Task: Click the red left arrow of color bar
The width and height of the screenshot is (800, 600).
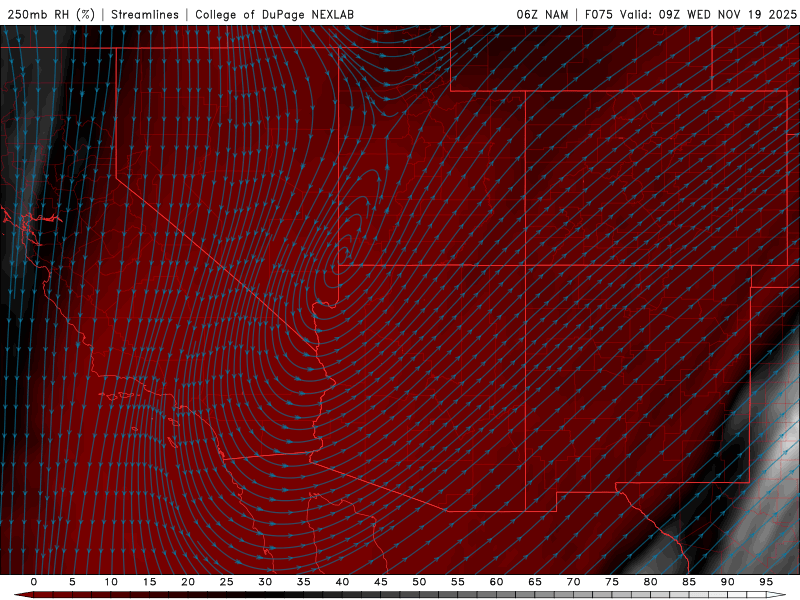Action: point(23,595)
